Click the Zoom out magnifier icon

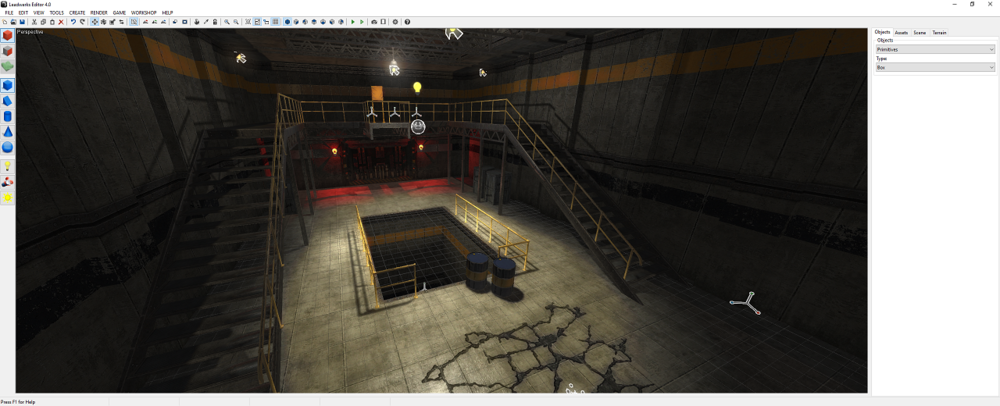click(236, 22)
